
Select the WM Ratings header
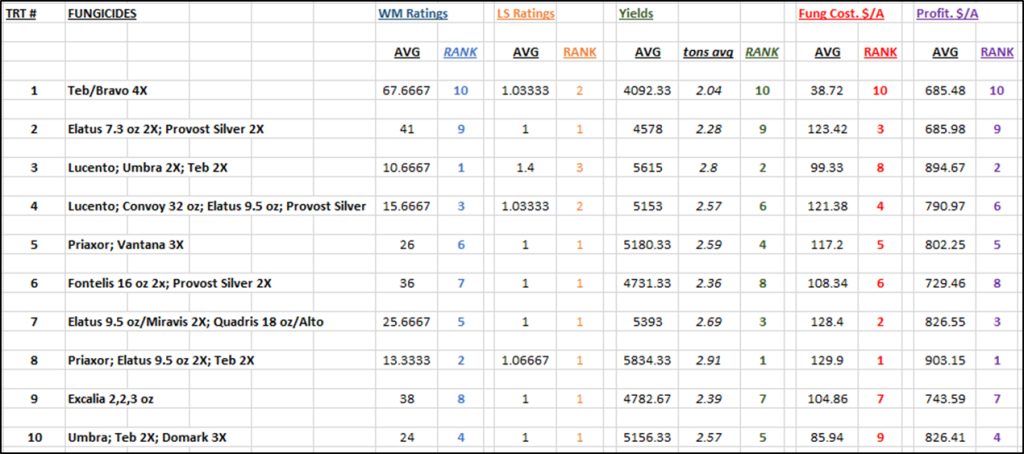pyautogui.click(x=413, y=14)
